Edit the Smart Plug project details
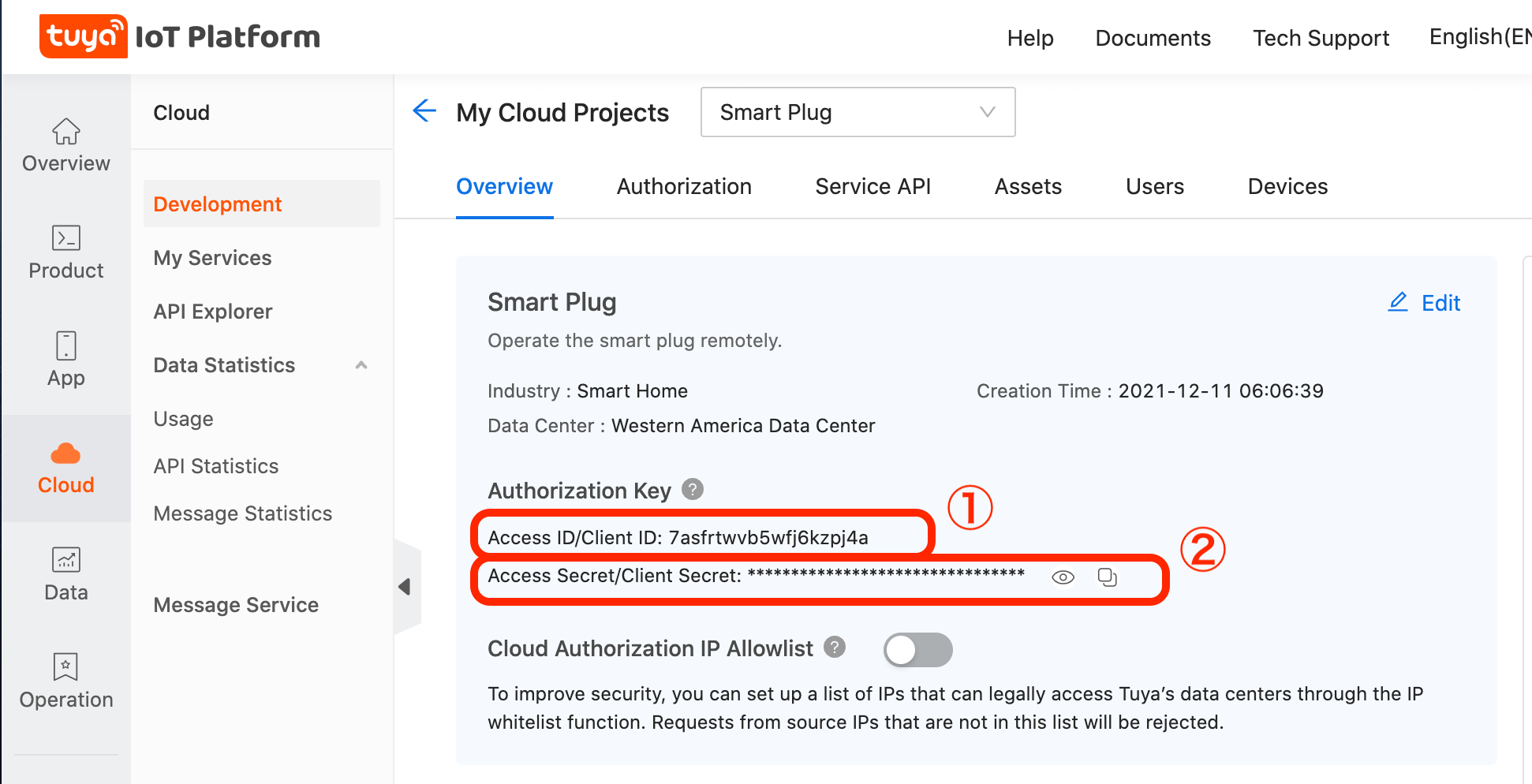 pyautogui.click(x=1425, y=303)
